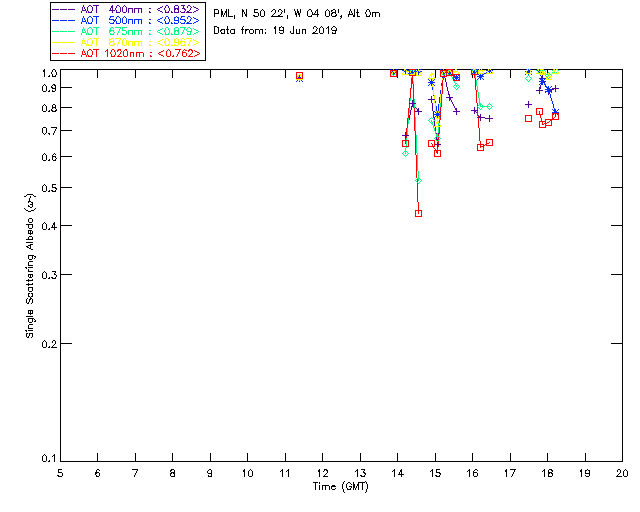Screen dimensions: 640x512
Task: Click the y-axis tick labeled 0.5
Action: click(x=46, y=188)
